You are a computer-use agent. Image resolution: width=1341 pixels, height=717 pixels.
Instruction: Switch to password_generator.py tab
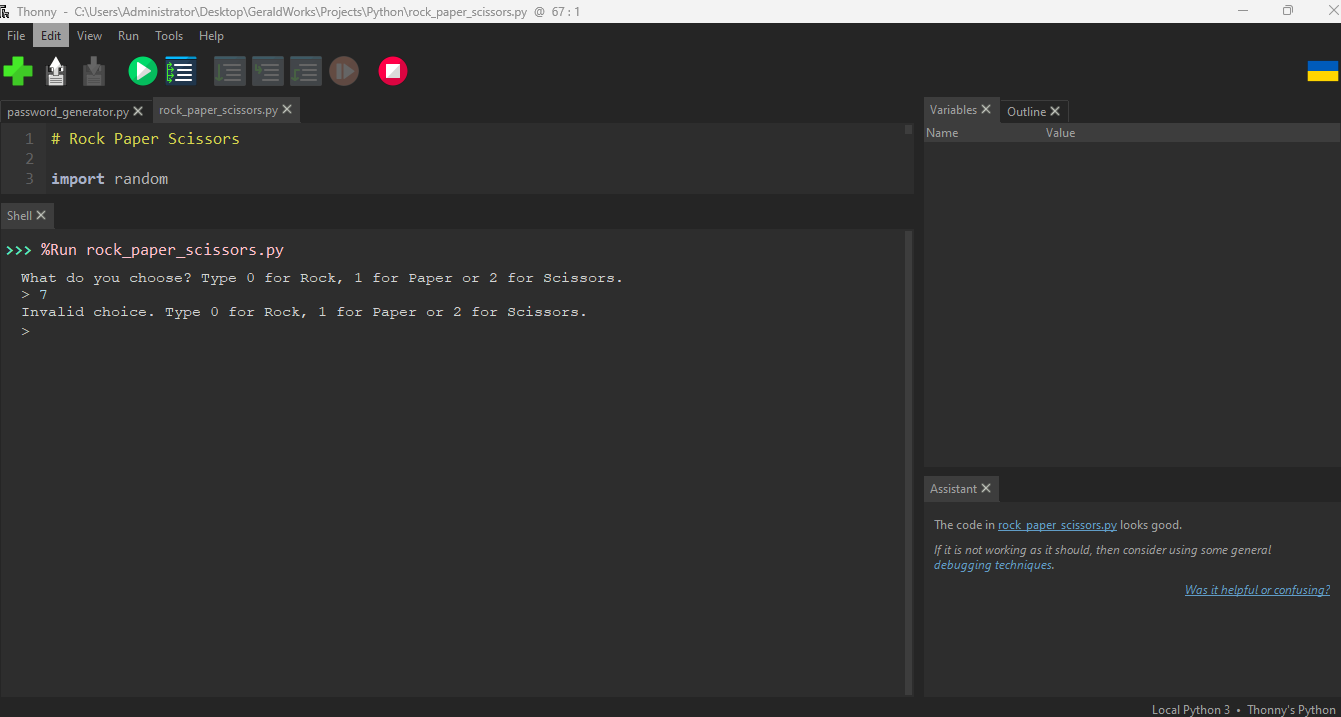click(67, 111)
